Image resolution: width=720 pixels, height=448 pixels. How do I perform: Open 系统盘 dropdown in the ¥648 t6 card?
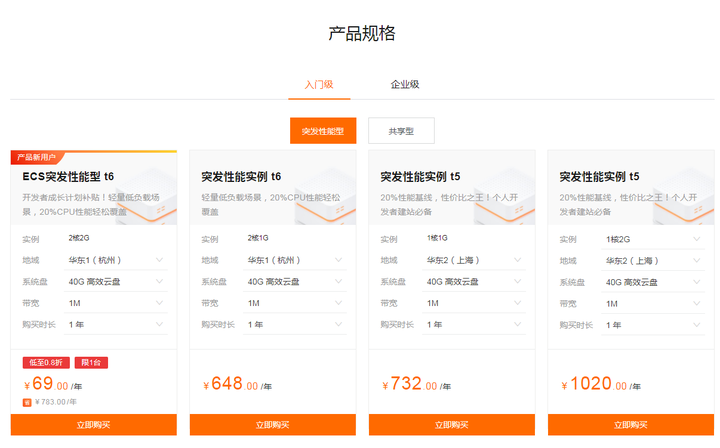click(x=295, y=281)
